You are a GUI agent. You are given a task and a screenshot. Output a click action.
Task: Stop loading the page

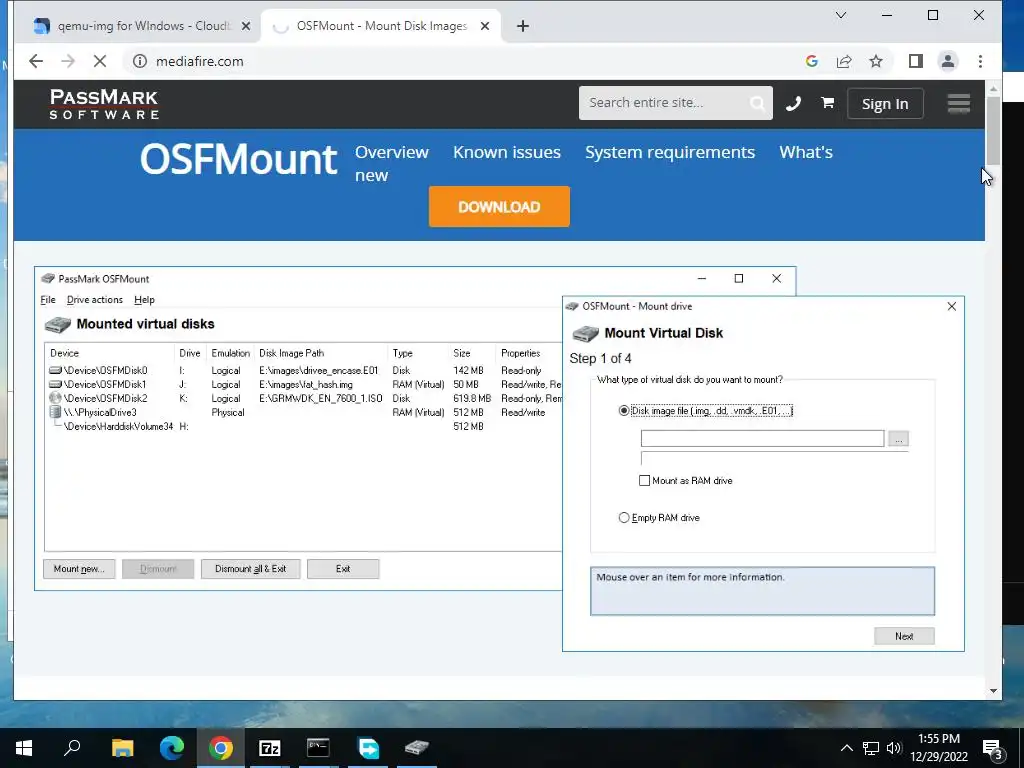100,61
